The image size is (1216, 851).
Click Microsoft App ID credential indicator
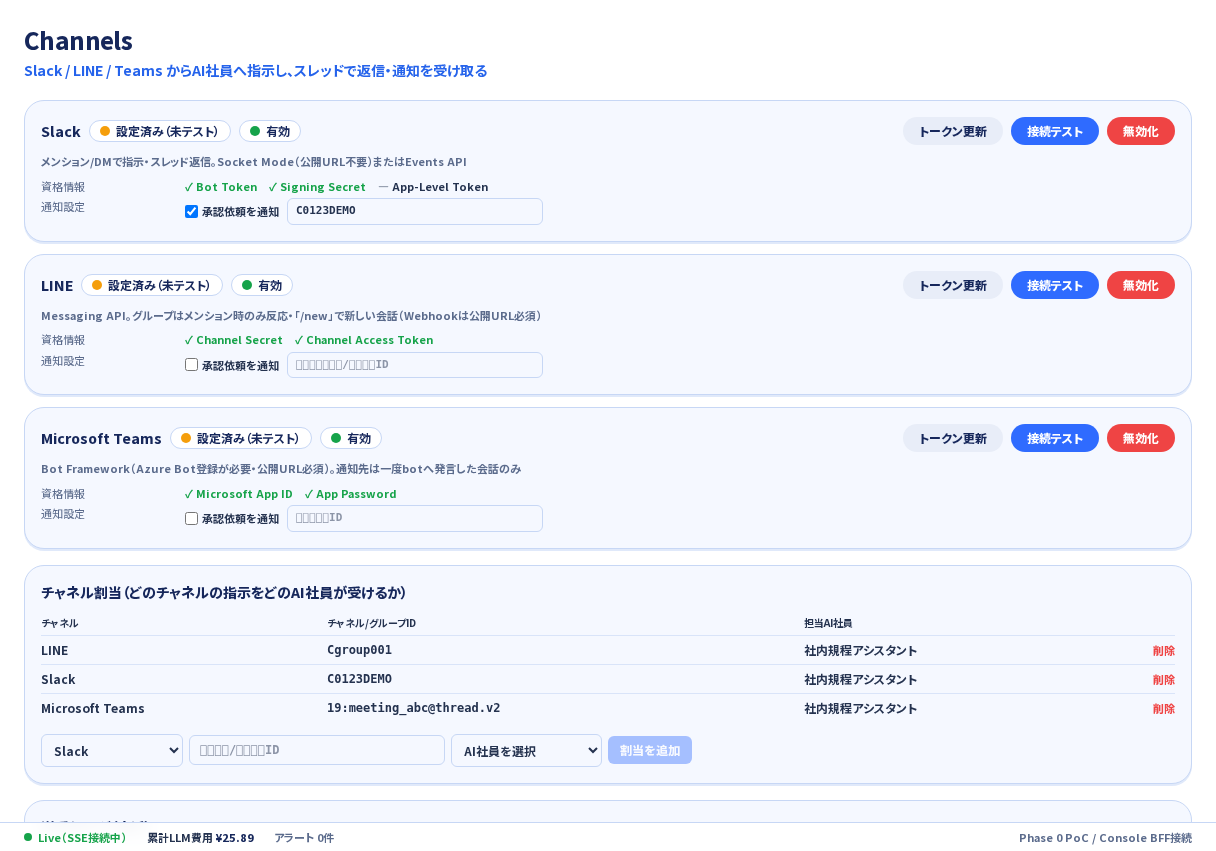click(239, 494)
